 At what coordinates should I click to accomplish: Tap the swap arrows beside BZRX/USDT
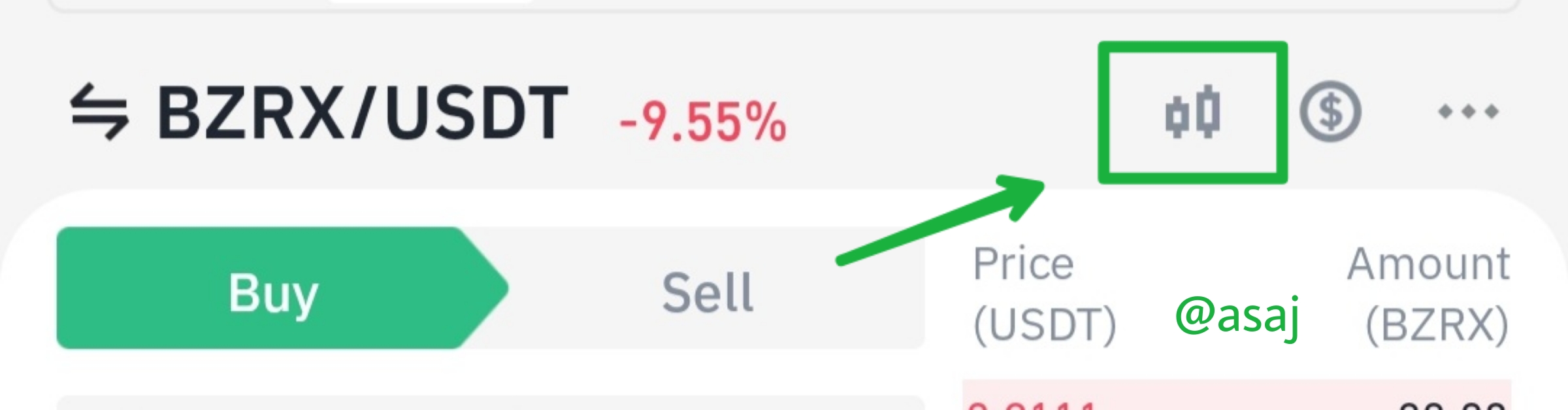click(99, 112)
